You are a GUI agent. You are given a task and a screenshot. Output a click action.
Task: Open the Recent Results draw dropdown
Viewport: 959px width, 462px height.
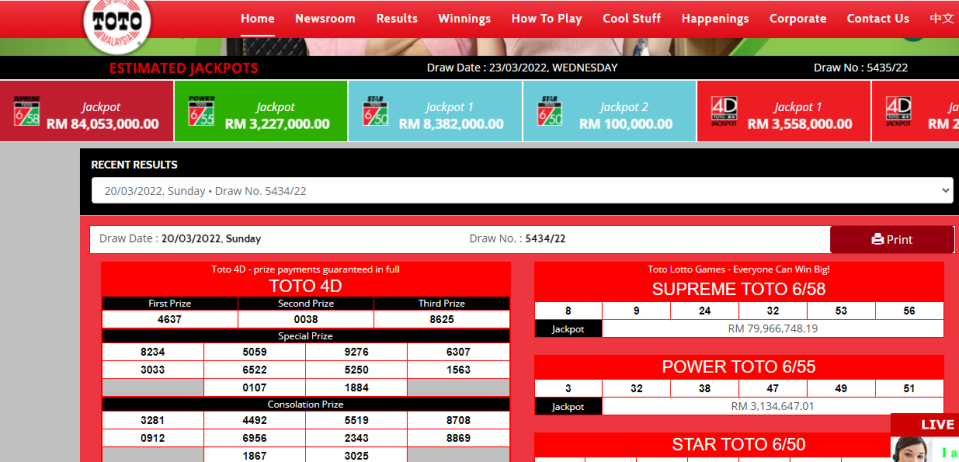522,191
